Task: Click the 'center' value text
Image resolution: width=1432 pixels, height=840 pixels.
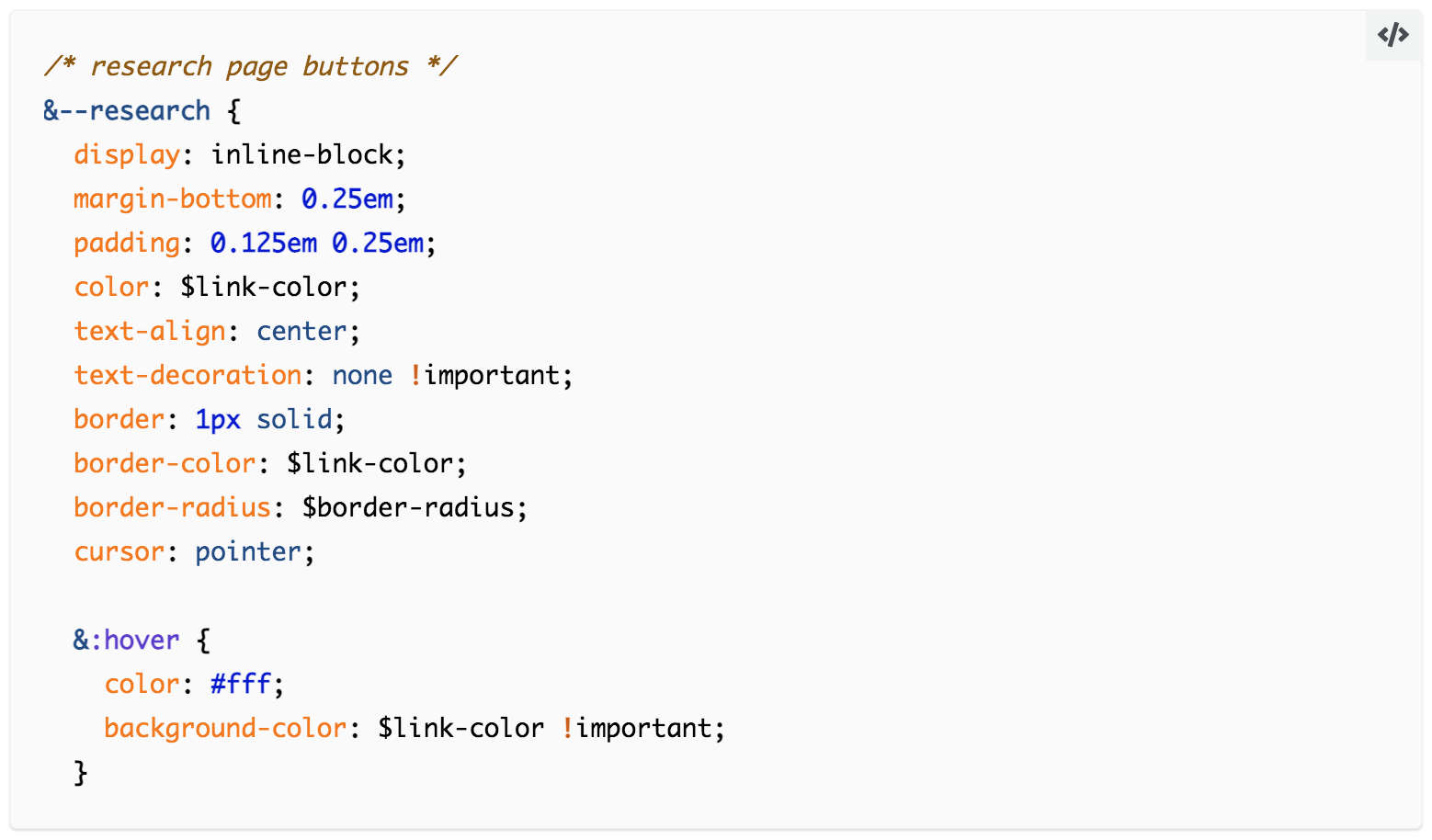Action: [x=302, y=331]
